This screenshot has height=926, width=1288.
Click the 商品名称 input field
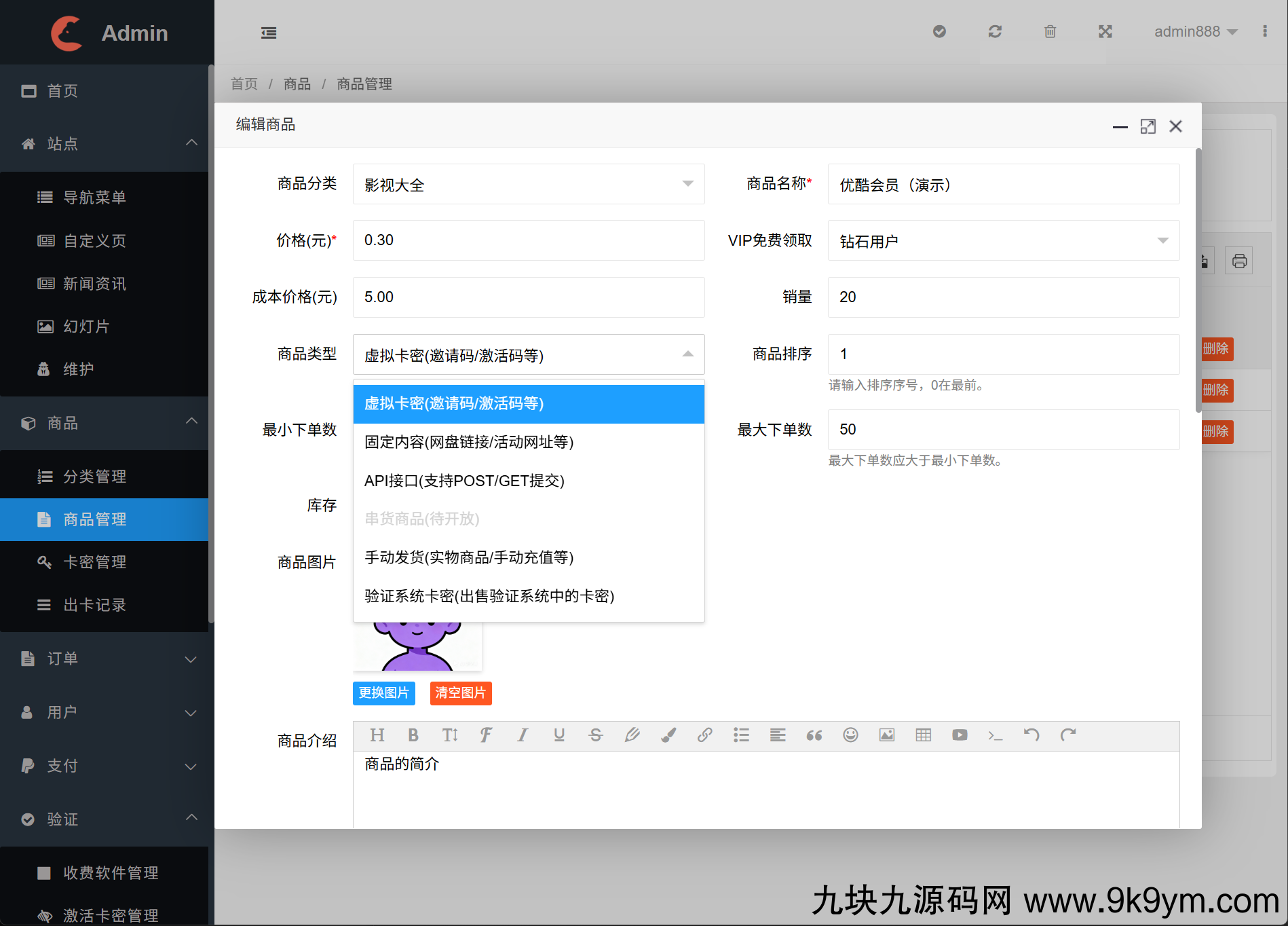tap(1003, 185)
